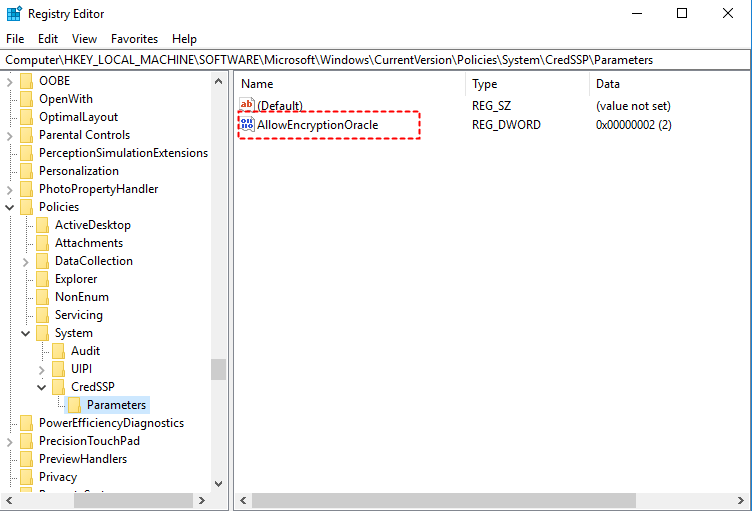The width and height of the screenshot is (752, 511).
Task: Select the (Default) value name
Action: [x=280, y=106]
